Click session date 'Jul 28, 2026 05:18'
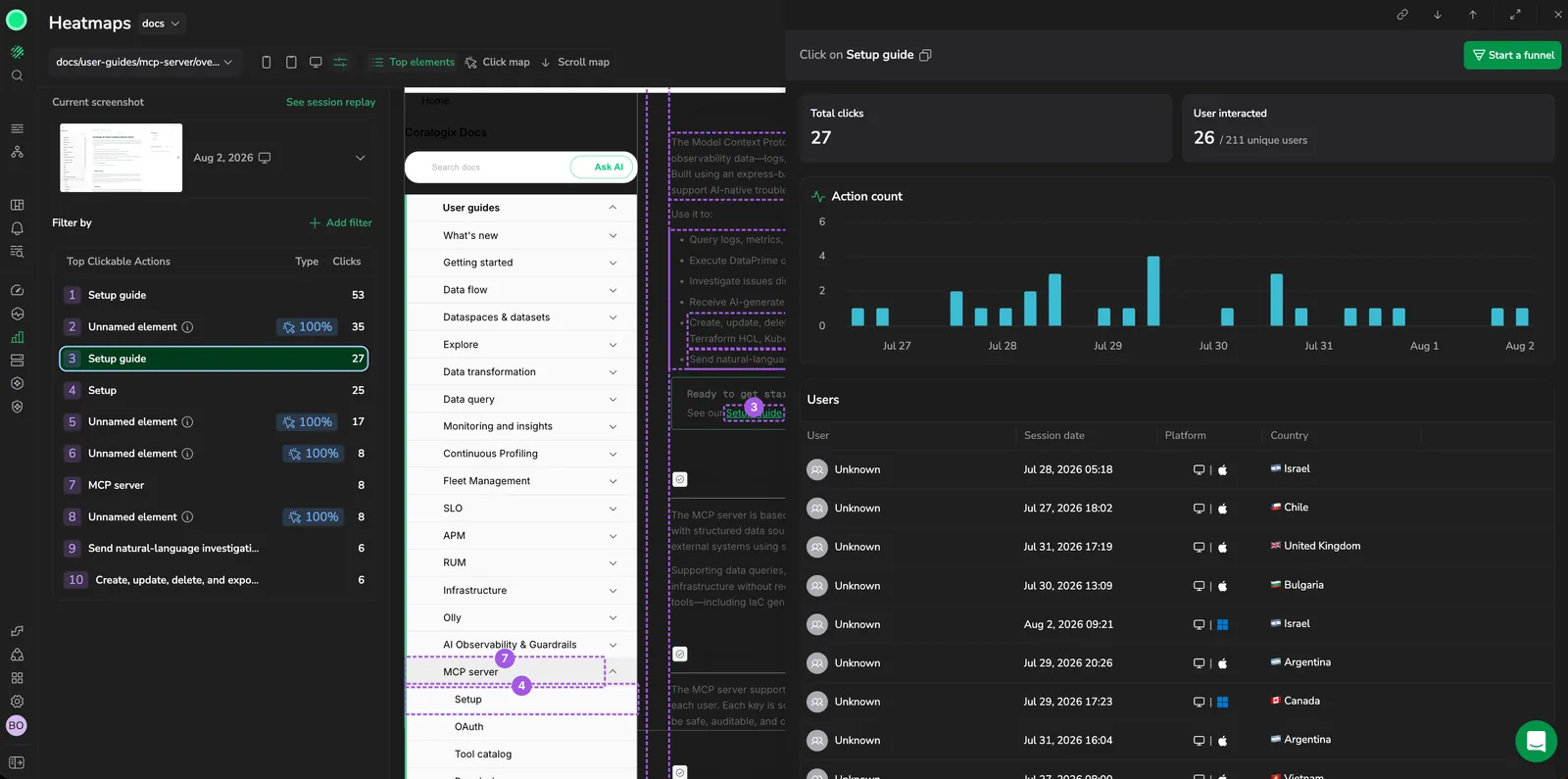 coord(1067,469)
